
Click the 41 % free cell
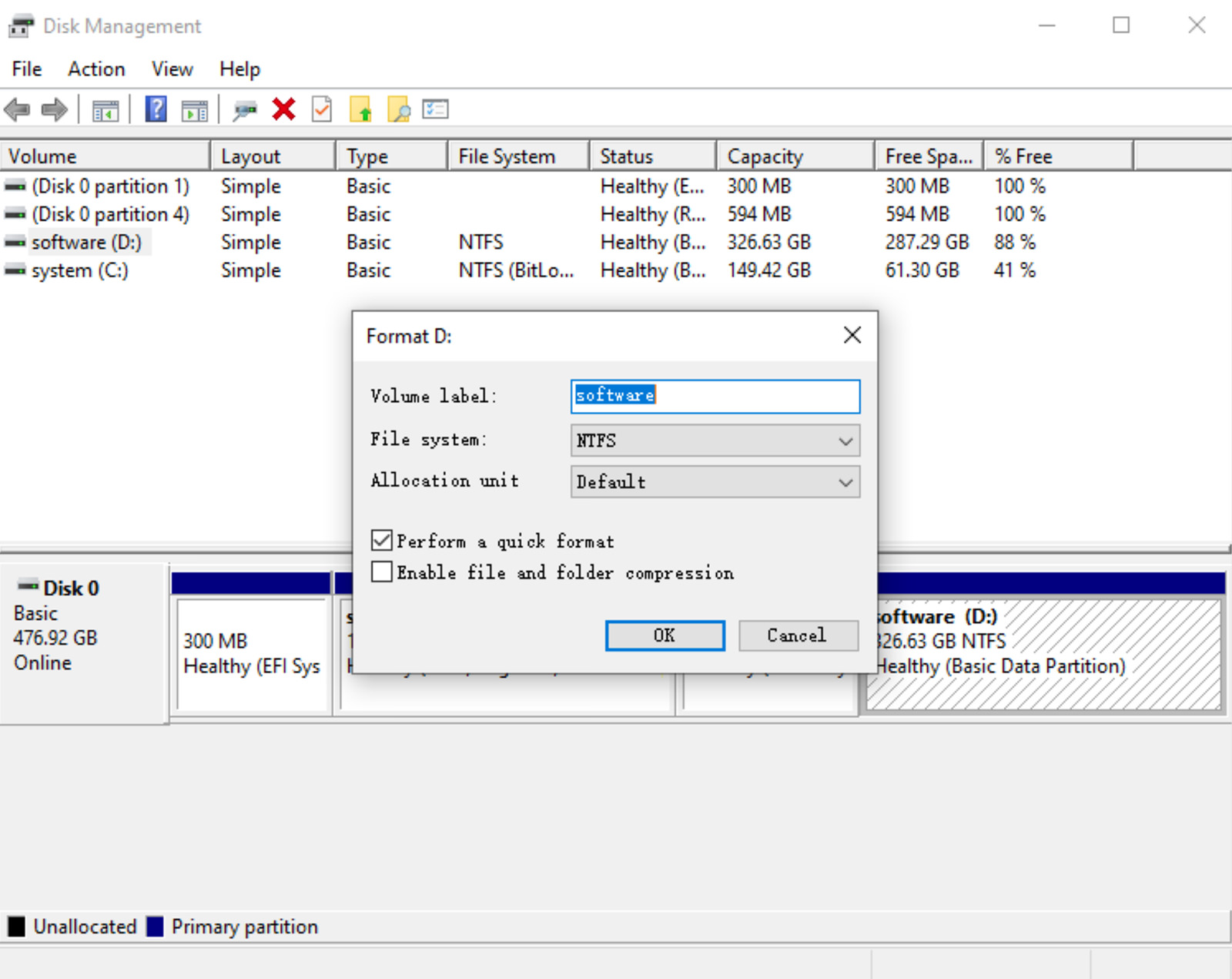pos(1015,270)
